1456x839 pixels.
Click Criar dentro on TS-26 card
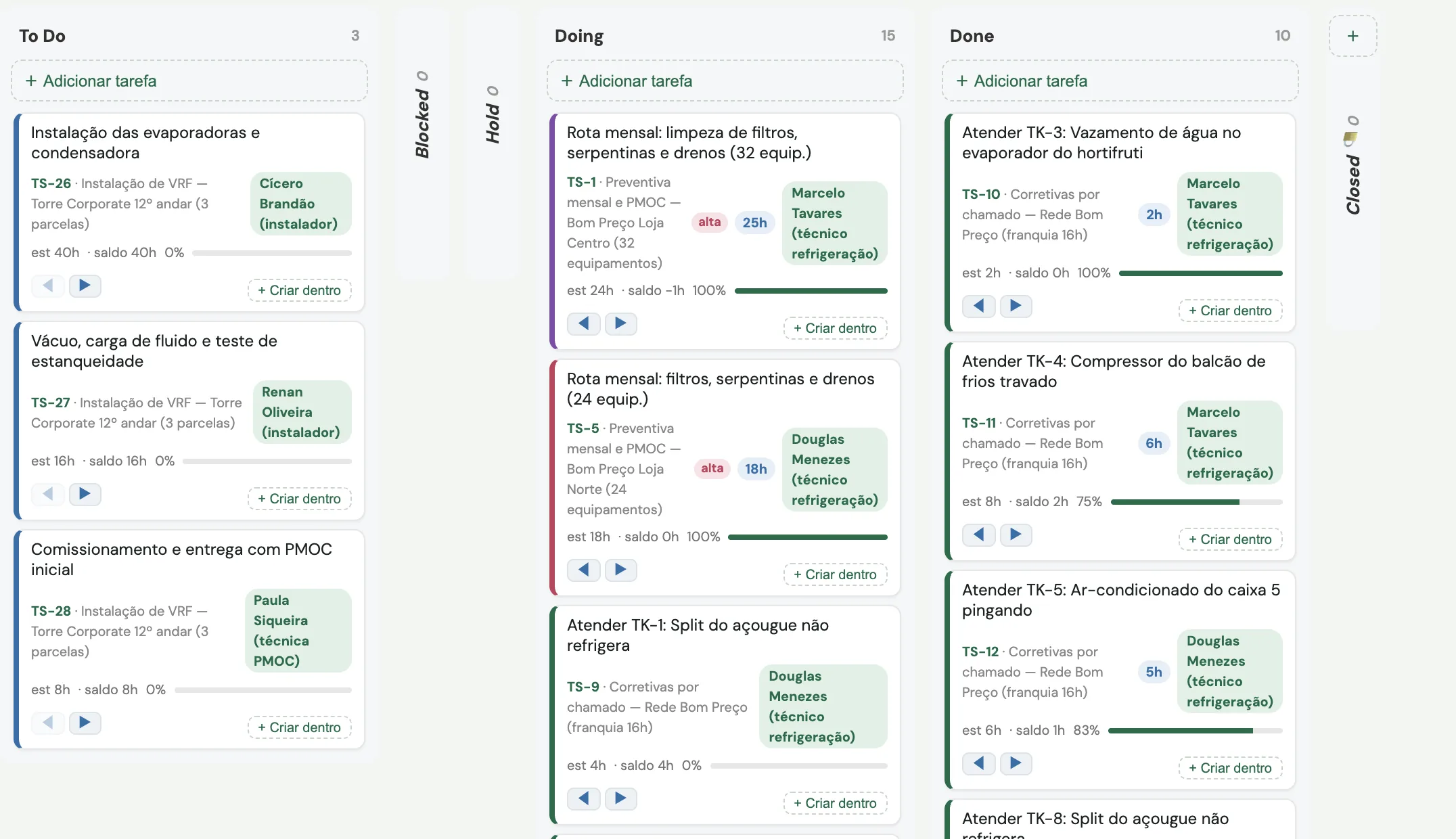[x=299, y=290]
